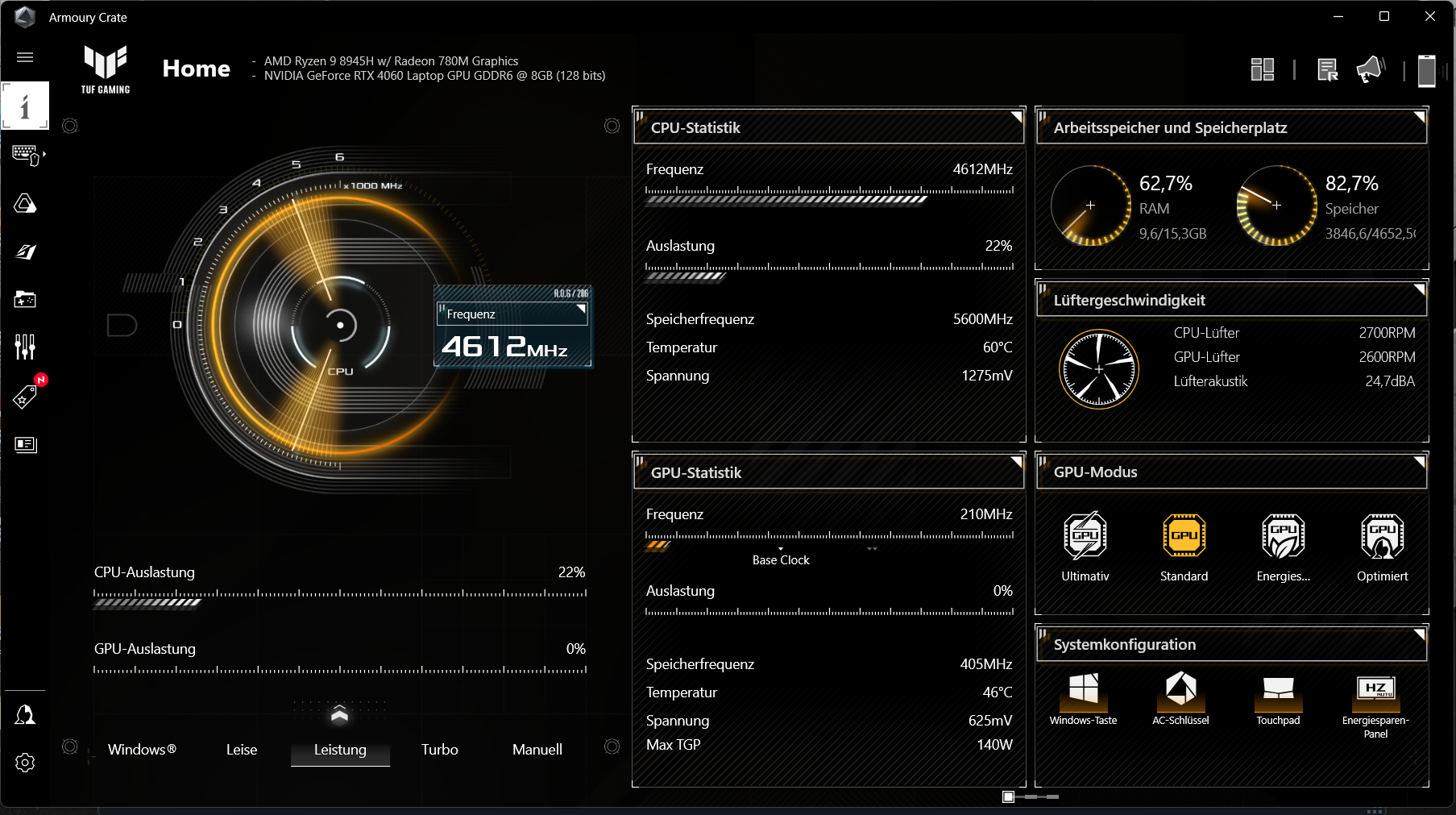Expand the GPU-Statistik panel corner arrow
Viewport: 1456px width, 815px height.
pyautogui.click(x=1016, y=462)
